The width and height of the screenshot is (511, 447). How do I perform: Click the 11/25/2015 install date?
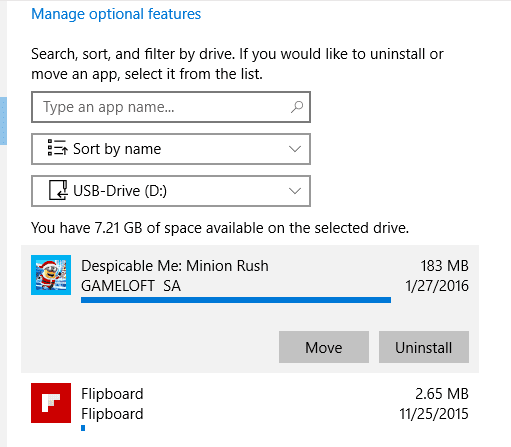(434, 414)
